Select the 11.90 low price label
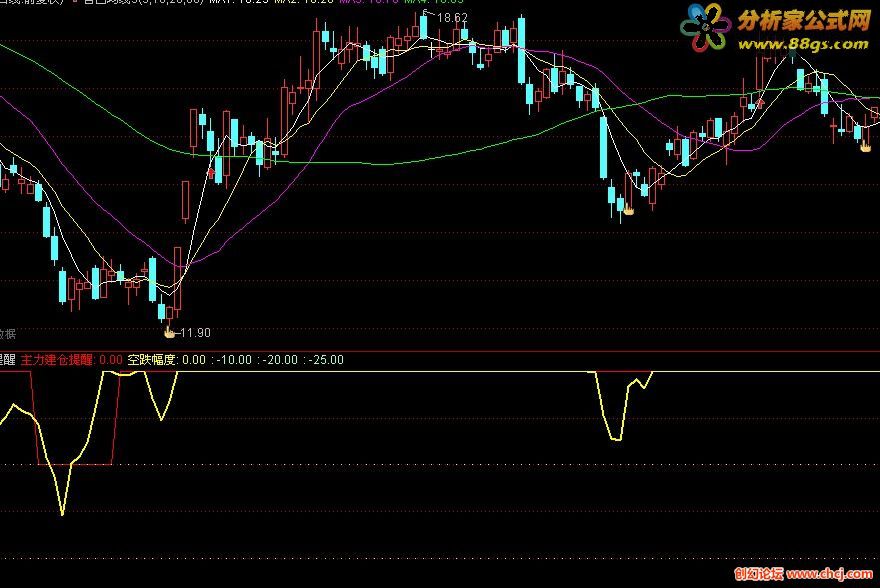 195,333
